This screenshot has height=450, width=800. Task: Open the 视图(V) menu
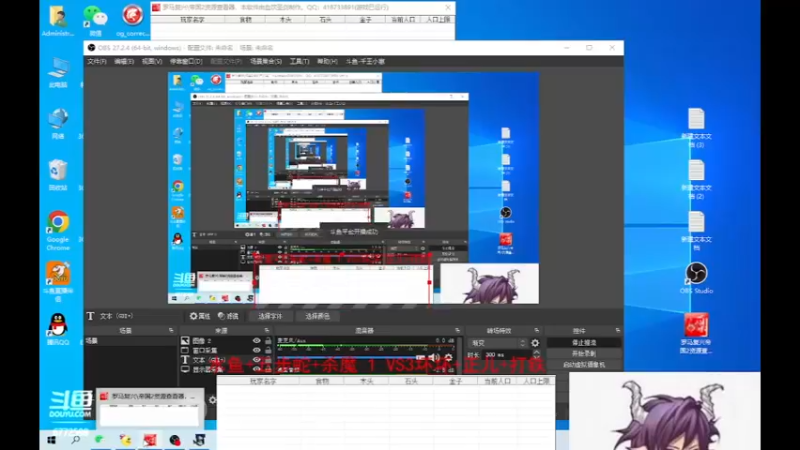pyautogui.click(x=152, y=61)
